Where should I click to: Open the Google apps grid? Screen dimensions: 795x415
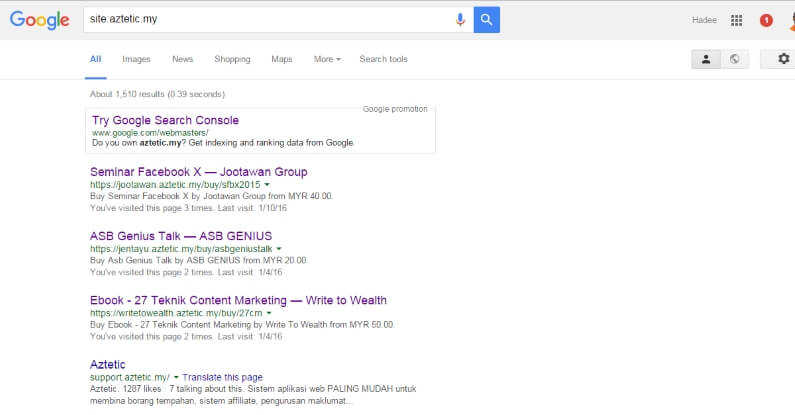[x=736, y=20]
